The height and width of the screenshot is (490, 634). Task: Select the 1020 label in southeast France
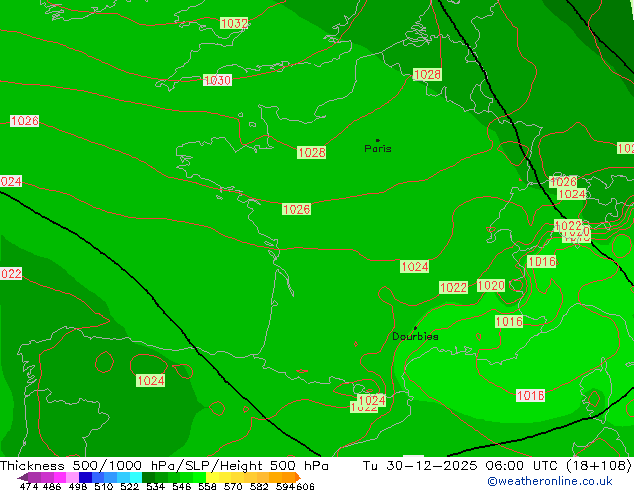(x=491, y=285)
